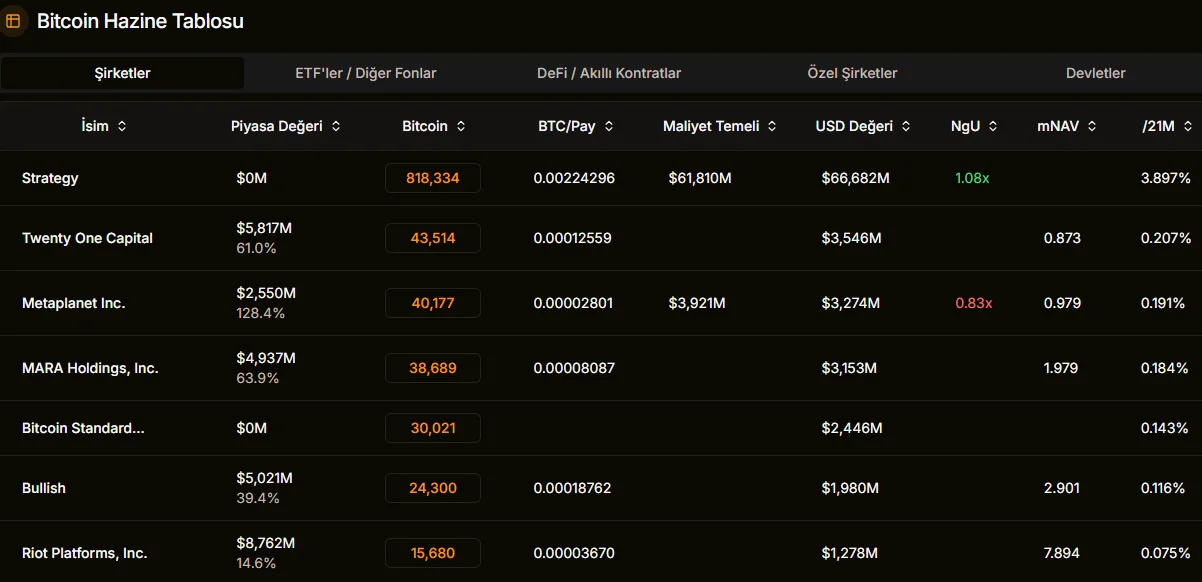Switch to the Devletler tab
The height and width of the screenshot is (582, 1202).
1096,73
